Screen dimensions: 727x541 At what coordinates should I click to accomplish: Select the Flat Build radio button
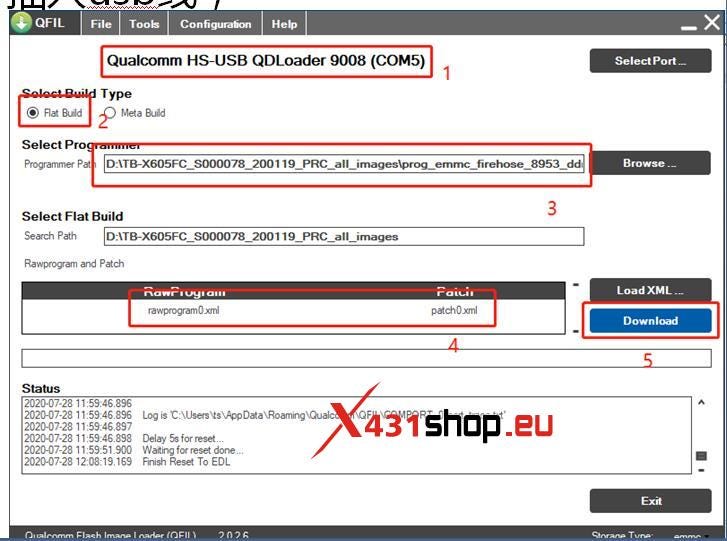32,113
